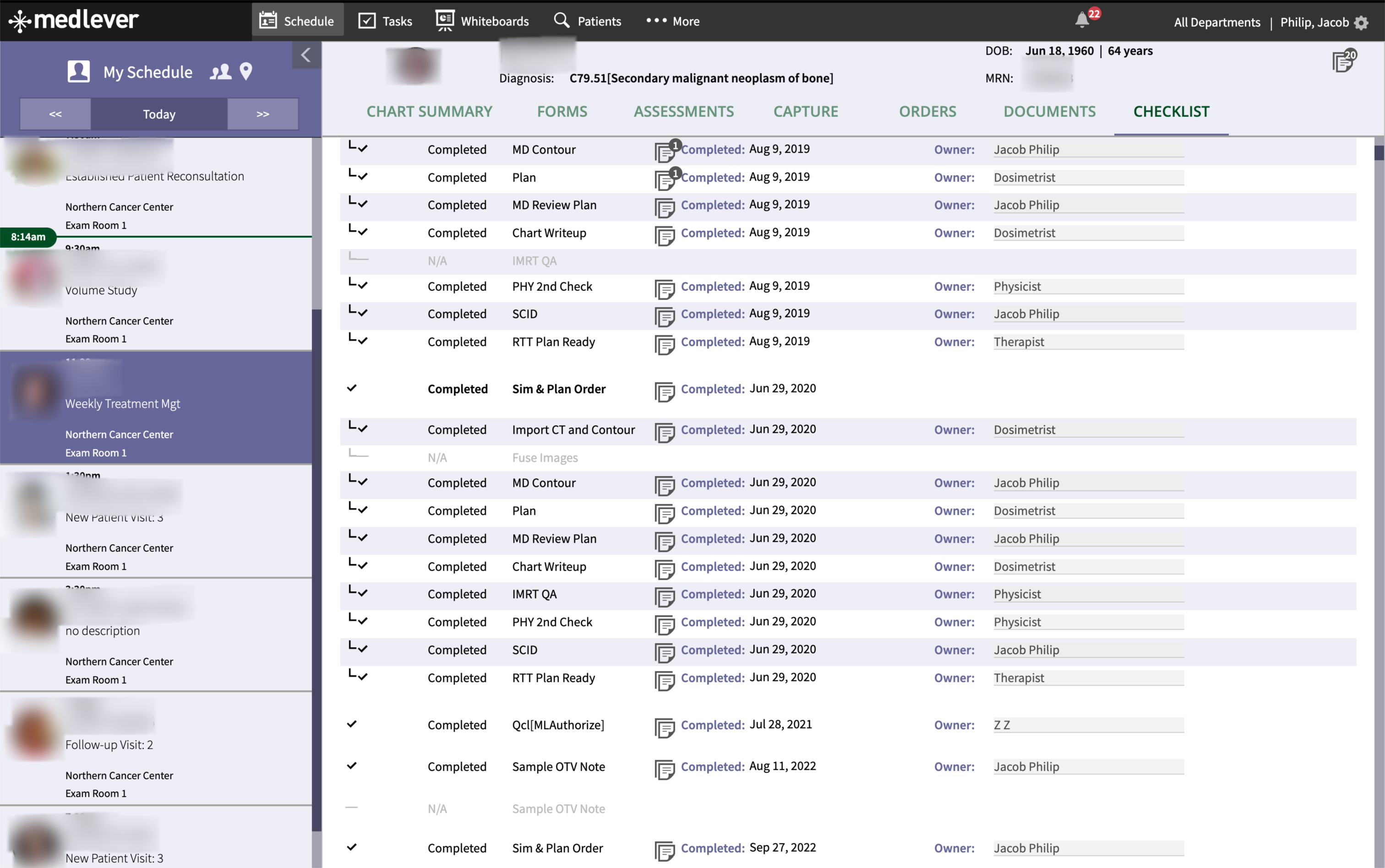Open owner field for 2019 MD Contour
This screenshot has height=868, width=1385.
(1089, 150)
